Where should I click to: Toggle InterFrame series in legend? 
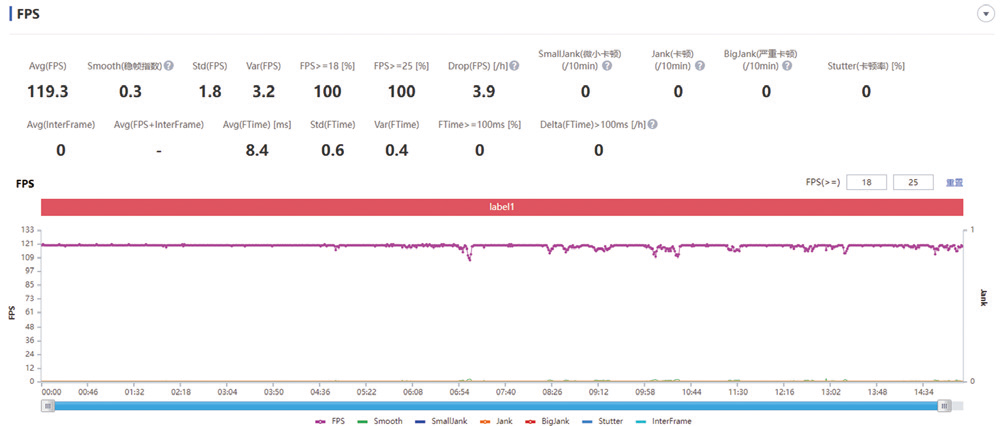pyautogui.click(x=664, y=421)
